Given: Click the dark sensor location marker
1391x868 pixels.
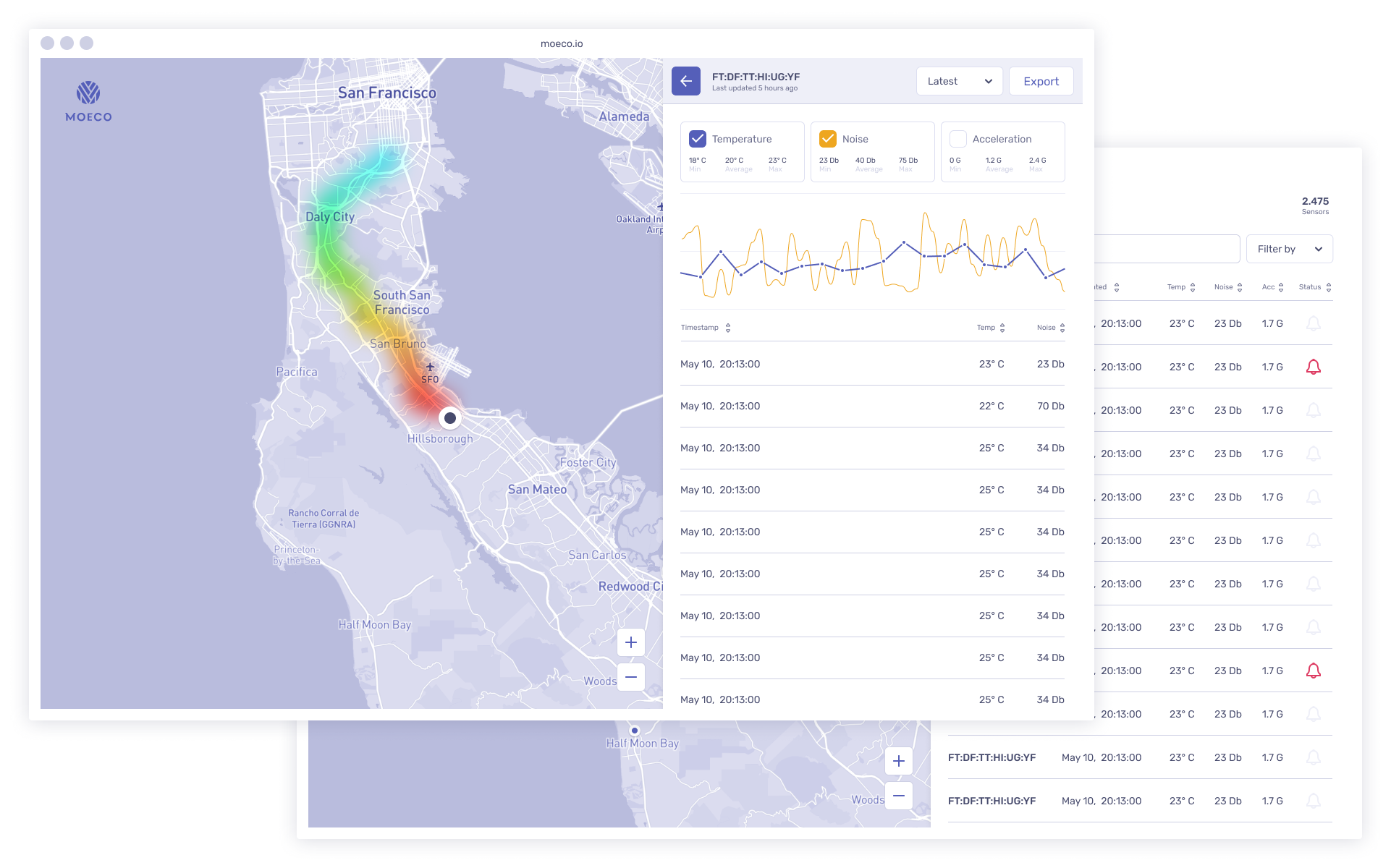Looking at the screenshot, I should 450,418.
